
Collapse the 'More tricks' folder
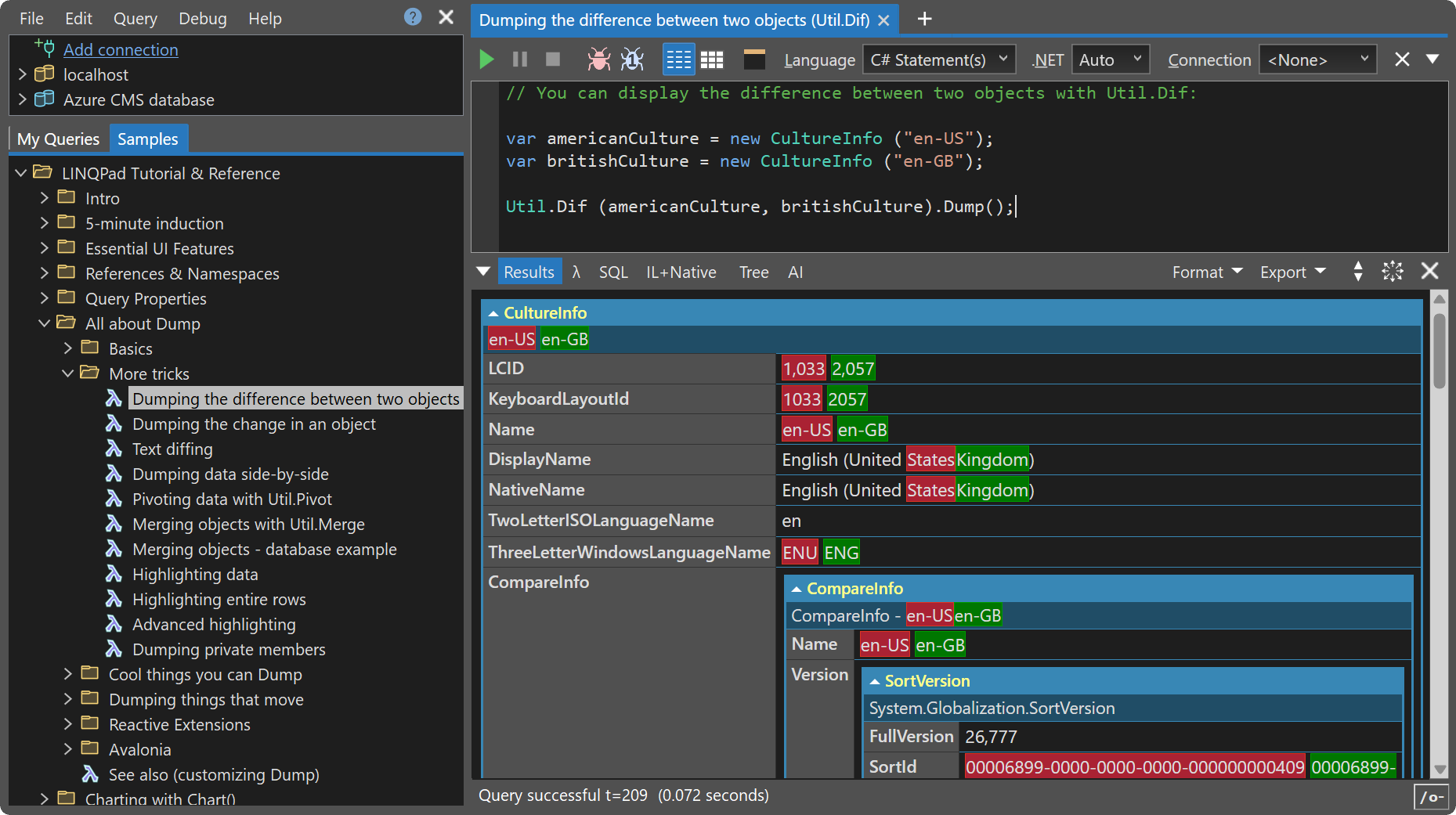point(68,373)
